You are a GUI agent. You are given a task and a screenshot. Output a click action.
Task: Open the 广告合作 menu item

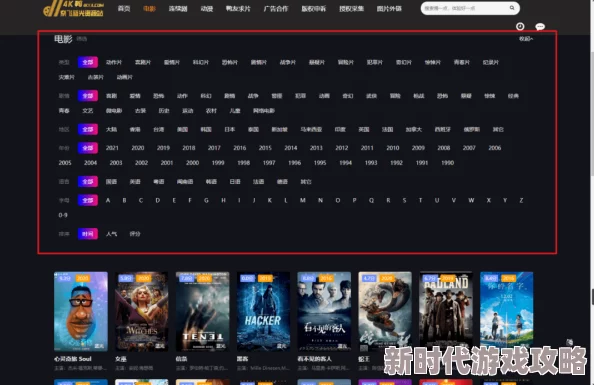point(276,8)
